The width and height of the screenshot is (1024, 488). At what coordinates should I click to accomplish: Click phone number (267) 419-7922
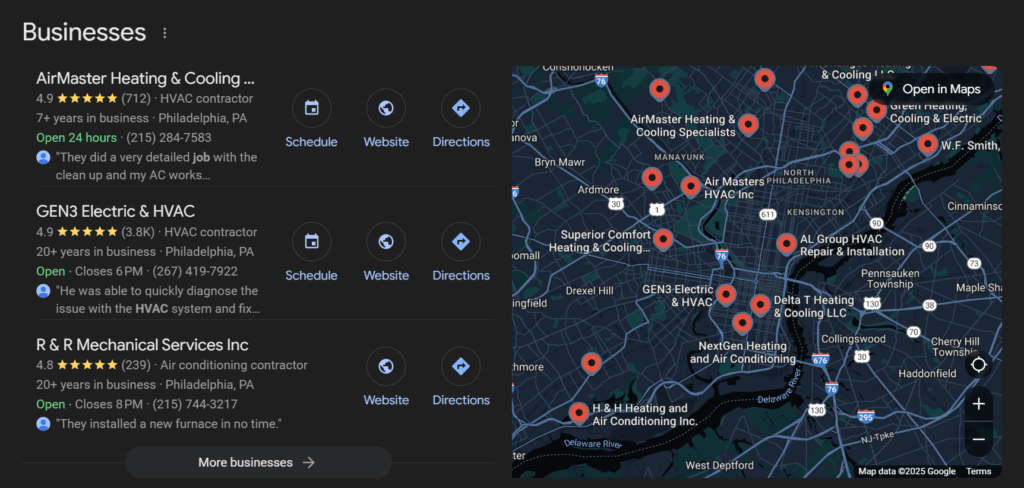point(195,271)
